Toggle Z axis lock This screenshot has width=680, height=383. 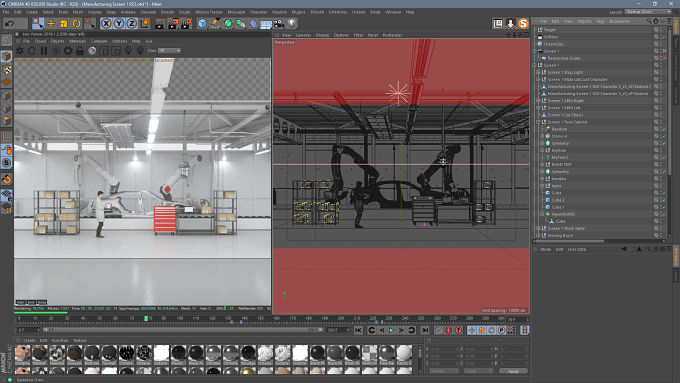pyautogui.click(x=131, y=23)
